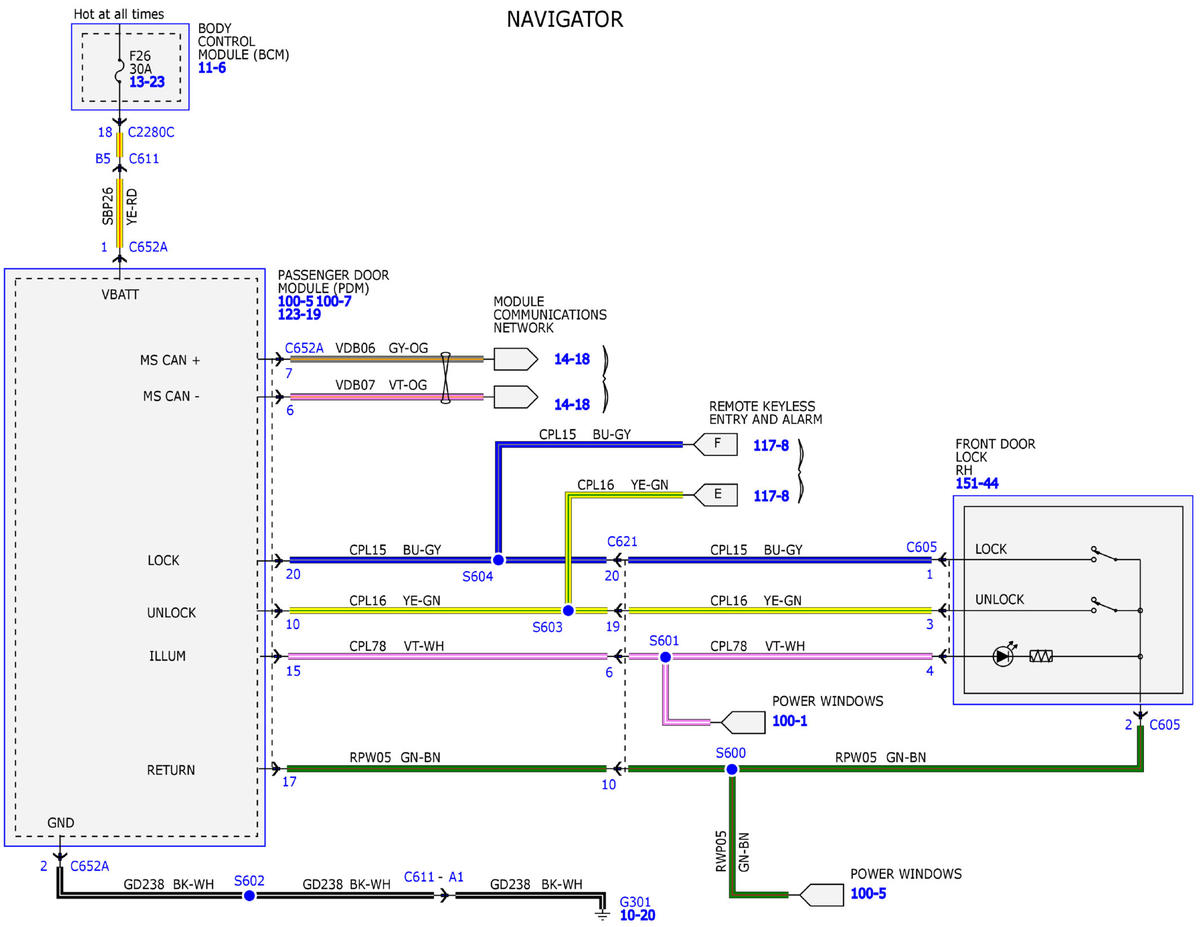
Task: Click Power Windows arrow beside 100-1
Action: [x=742, y=721]
